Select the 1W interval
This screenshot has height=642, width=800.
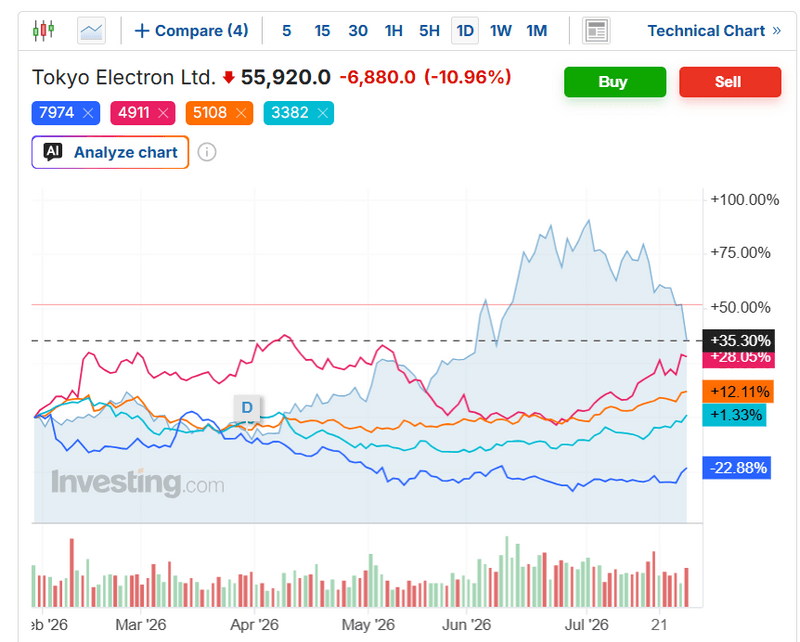click(501, 31)
